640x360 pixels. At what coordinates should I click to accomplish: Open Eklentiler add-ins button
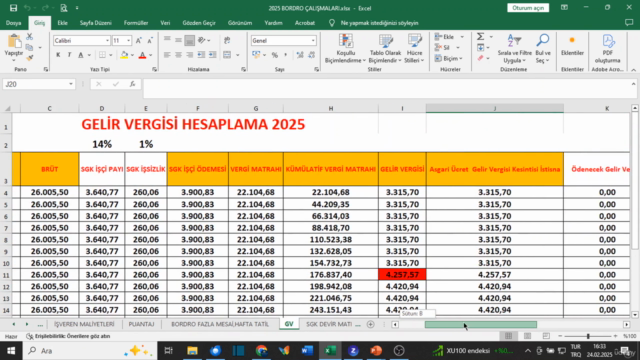tap(572, 46)
